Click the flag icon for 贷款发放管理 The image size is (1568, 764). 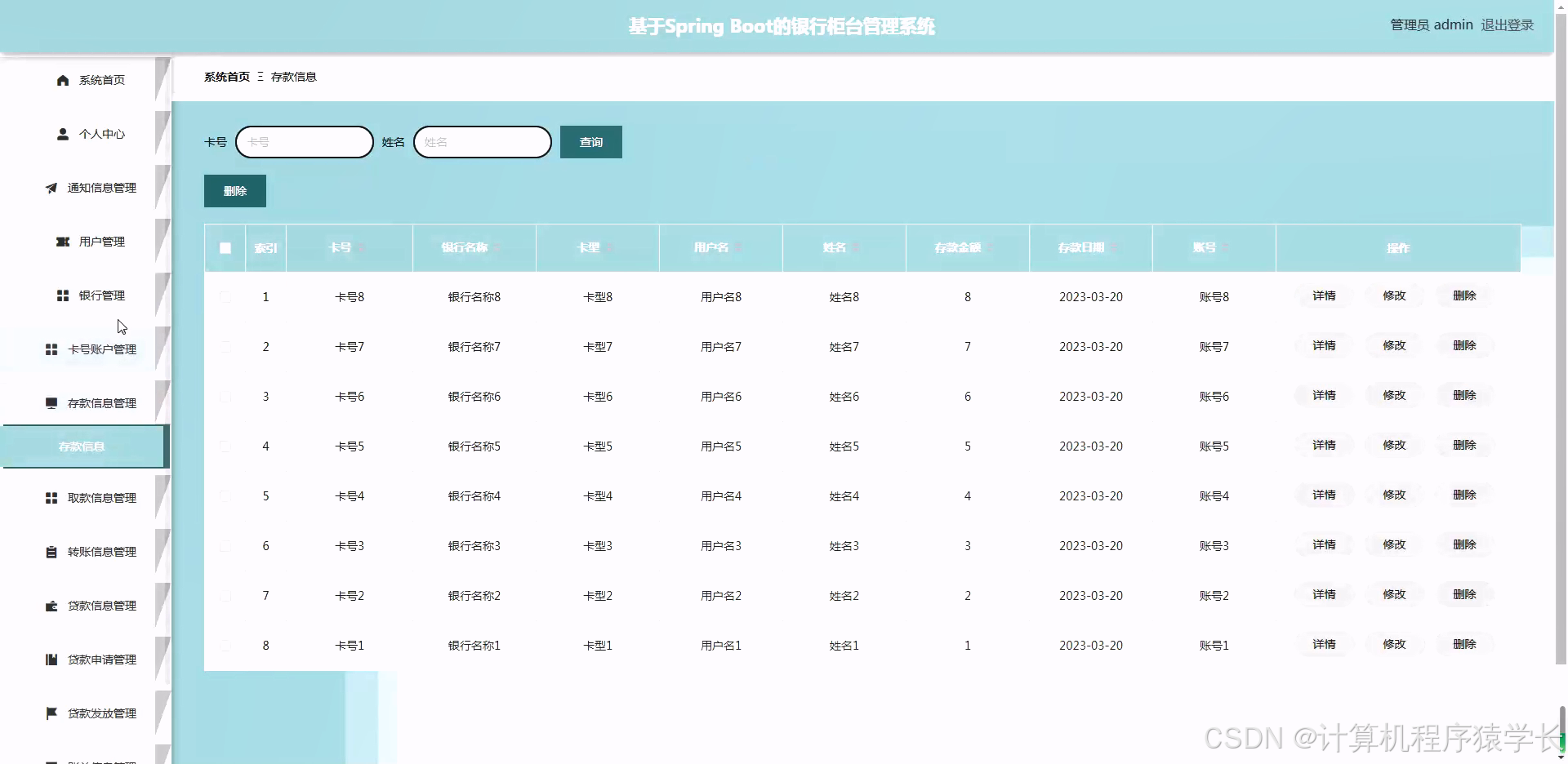pyautogui.click(x=51, y=713)
